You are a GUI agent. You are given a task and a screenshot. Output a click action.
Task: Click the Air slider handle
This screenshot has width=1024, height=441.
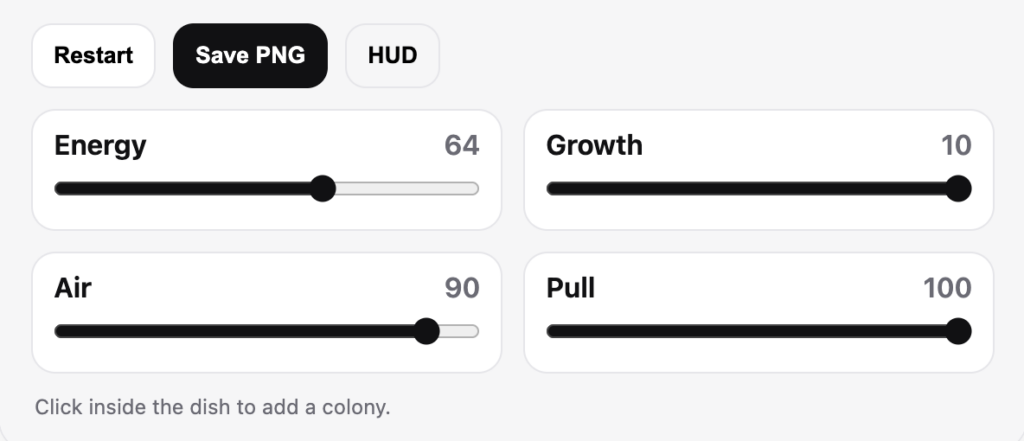tap(426, 331)
